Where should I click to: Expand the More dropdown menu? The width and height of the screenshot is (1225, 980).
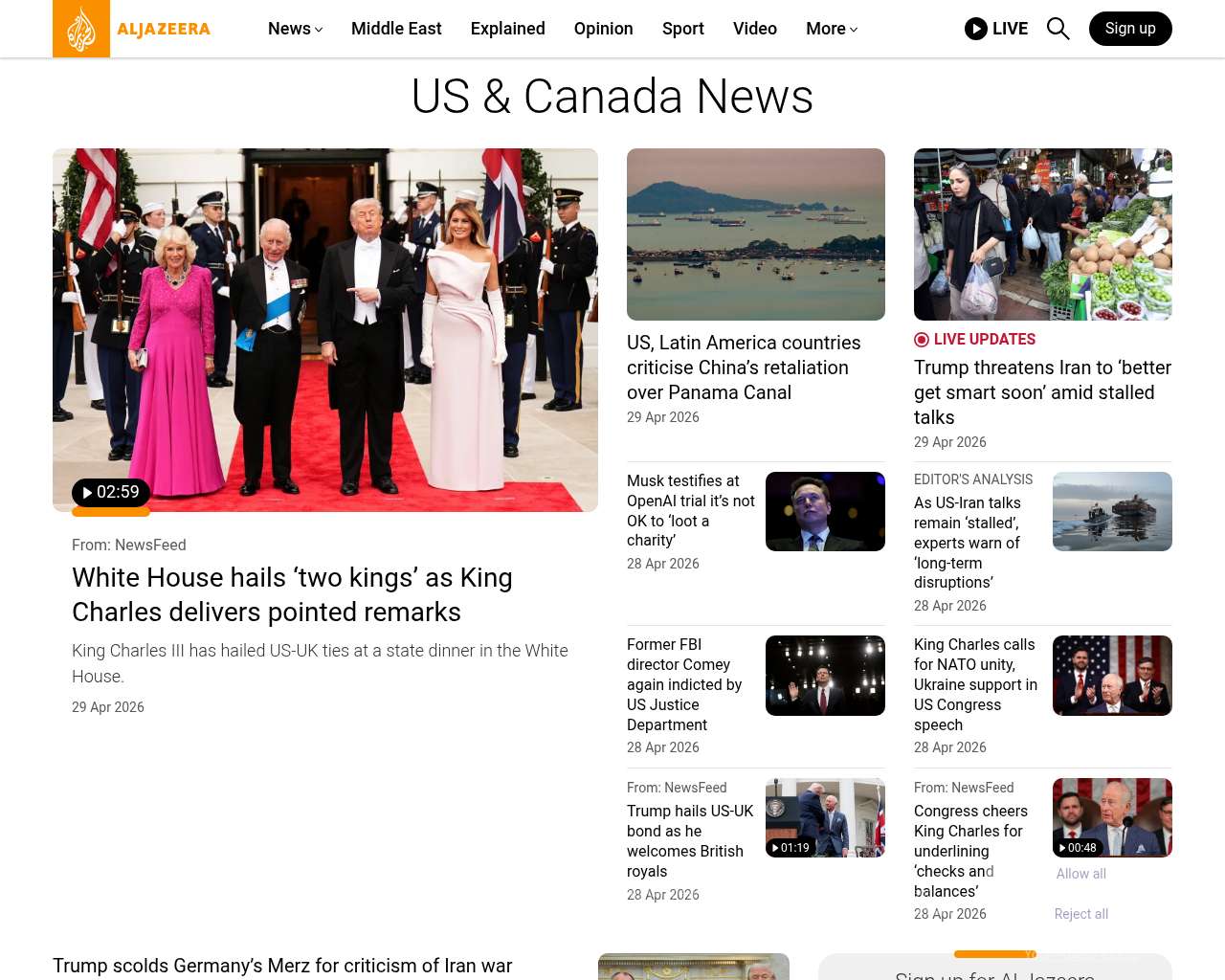pyautogui.click(x=831, y=29)
